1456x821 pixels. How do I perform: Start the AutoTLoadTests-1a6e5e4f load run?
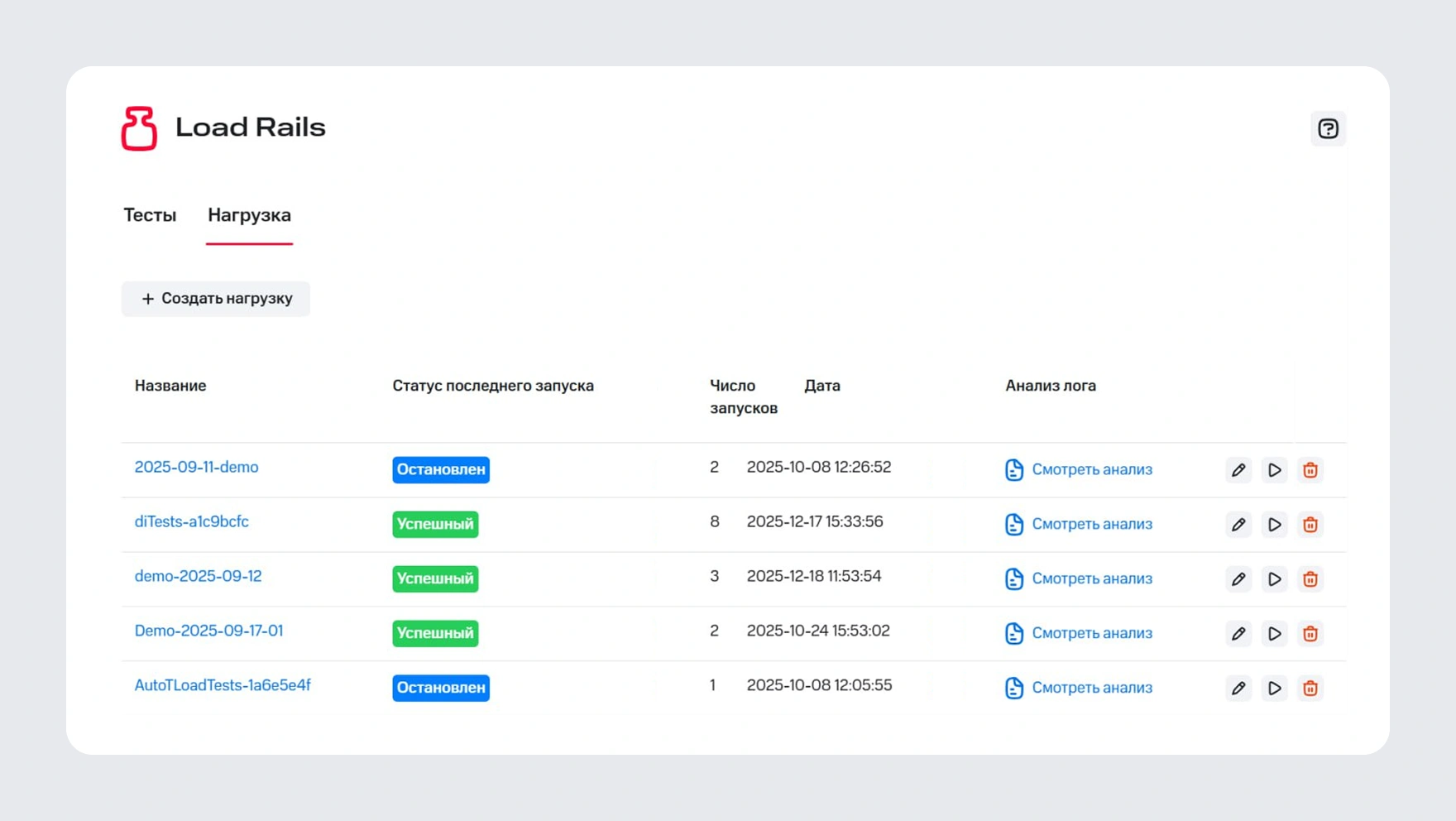[x=1274, y=689]
